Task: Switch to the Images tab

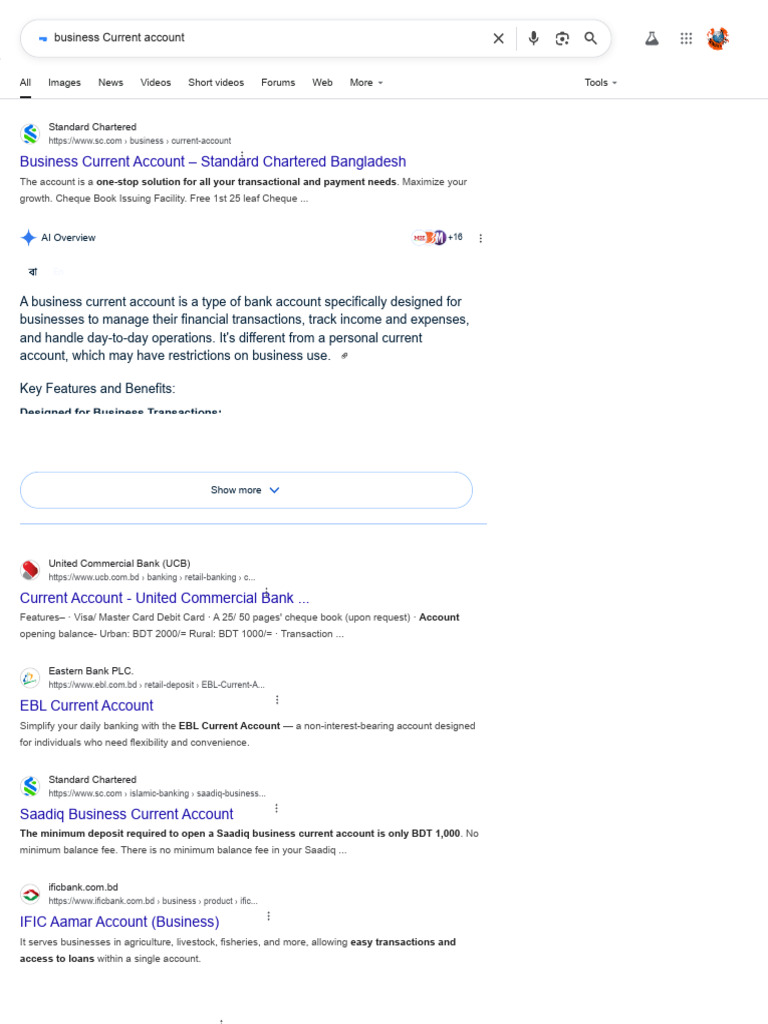Action: (x=64, y=83)
